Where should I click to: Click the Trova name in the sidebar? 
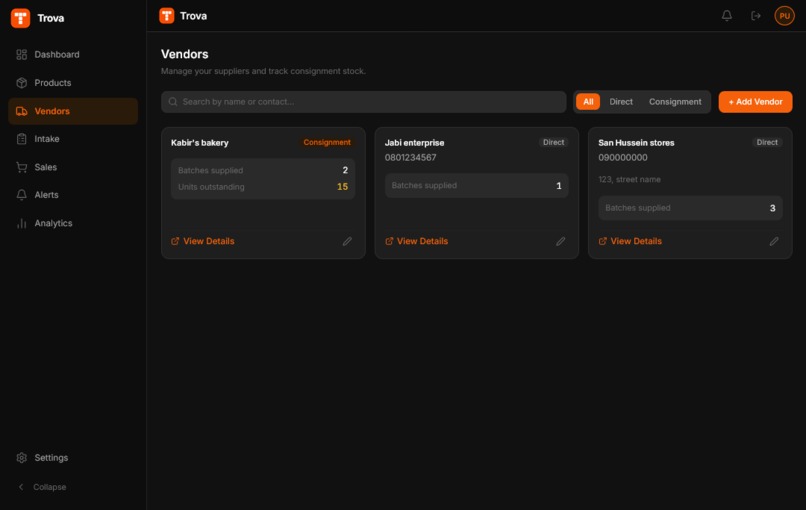(51, 18)
